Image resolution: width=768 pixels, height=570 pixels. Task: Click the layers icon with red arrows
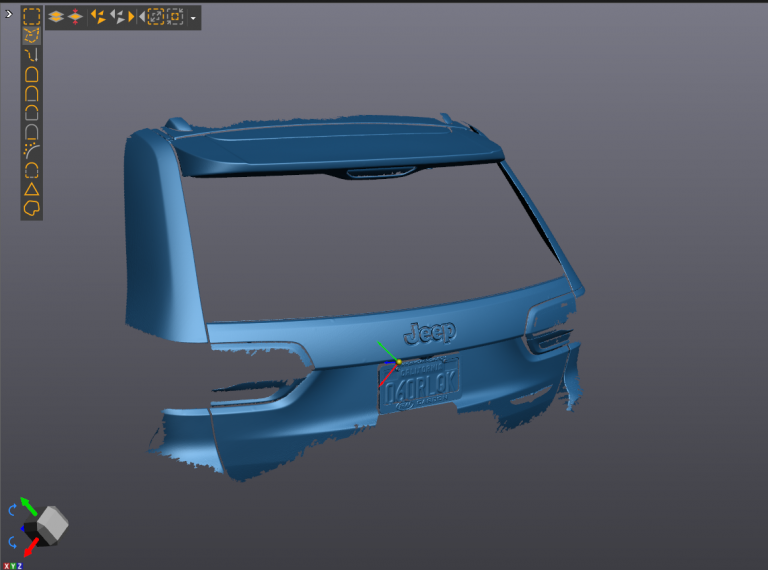75,17
